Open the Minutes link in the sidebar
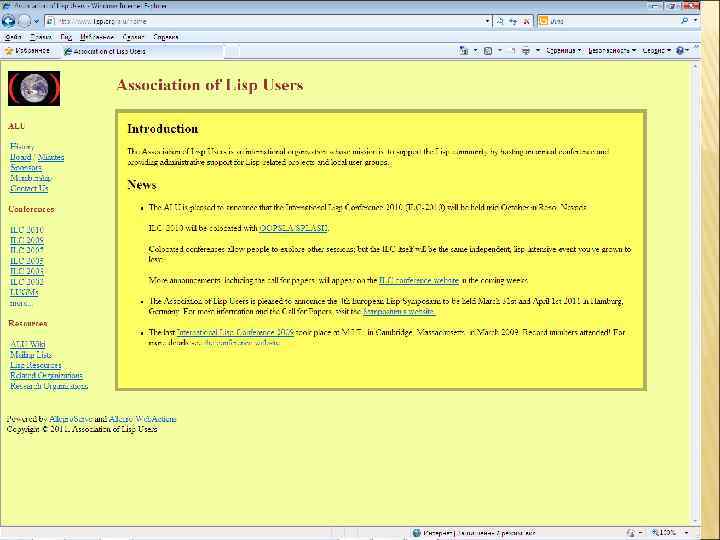This screenshot has height=540, width=720. (x=51, y=157)
